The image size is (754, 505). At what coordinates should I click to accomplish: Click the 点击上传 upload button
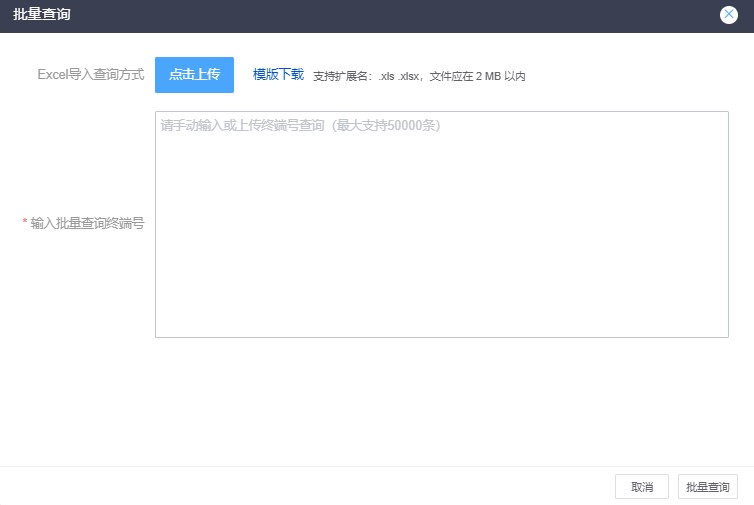(x=194, y=75)
